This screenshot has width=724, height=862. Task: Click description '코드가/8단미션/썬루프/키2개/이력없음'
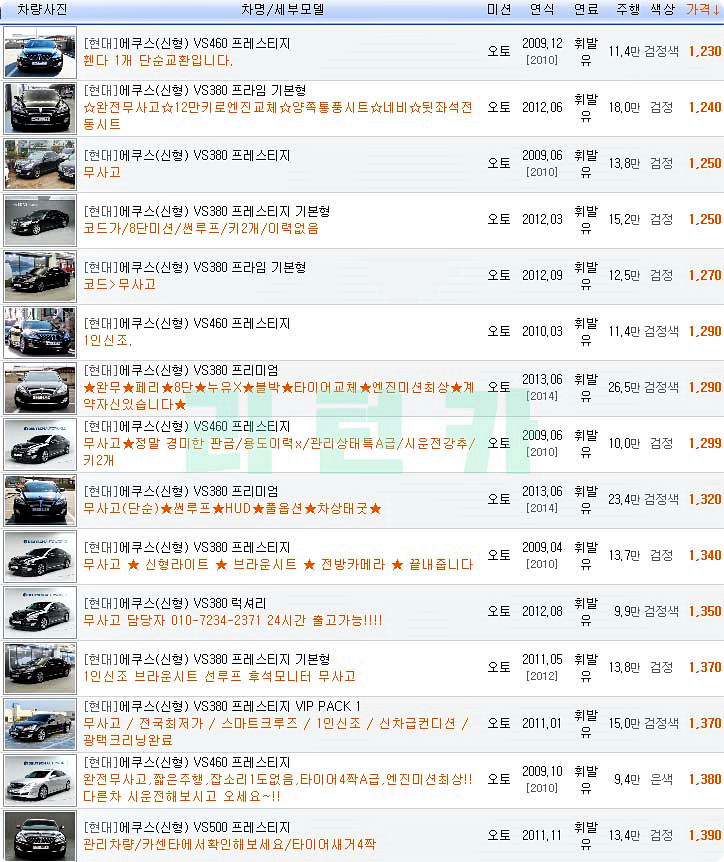(x=201, y=228)
